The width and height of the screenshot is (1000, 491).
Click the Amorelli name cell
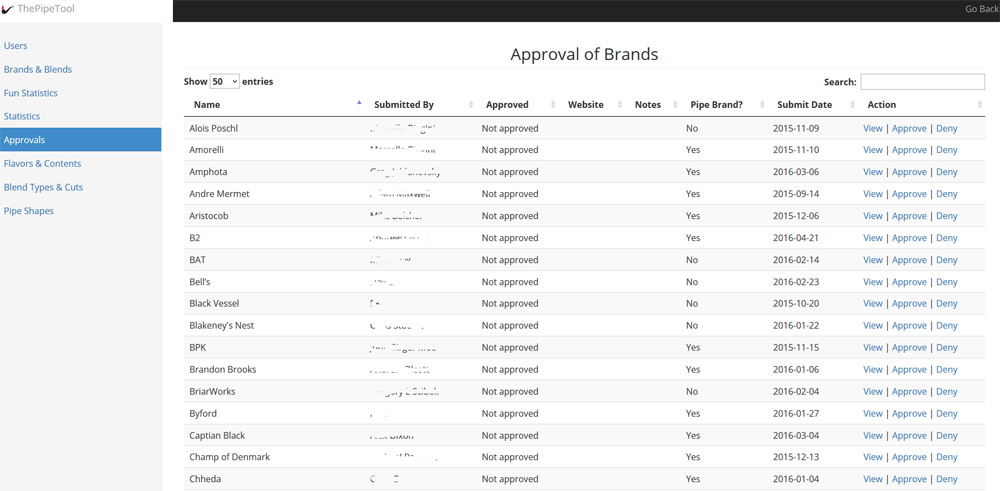click(x=207, y=150)
